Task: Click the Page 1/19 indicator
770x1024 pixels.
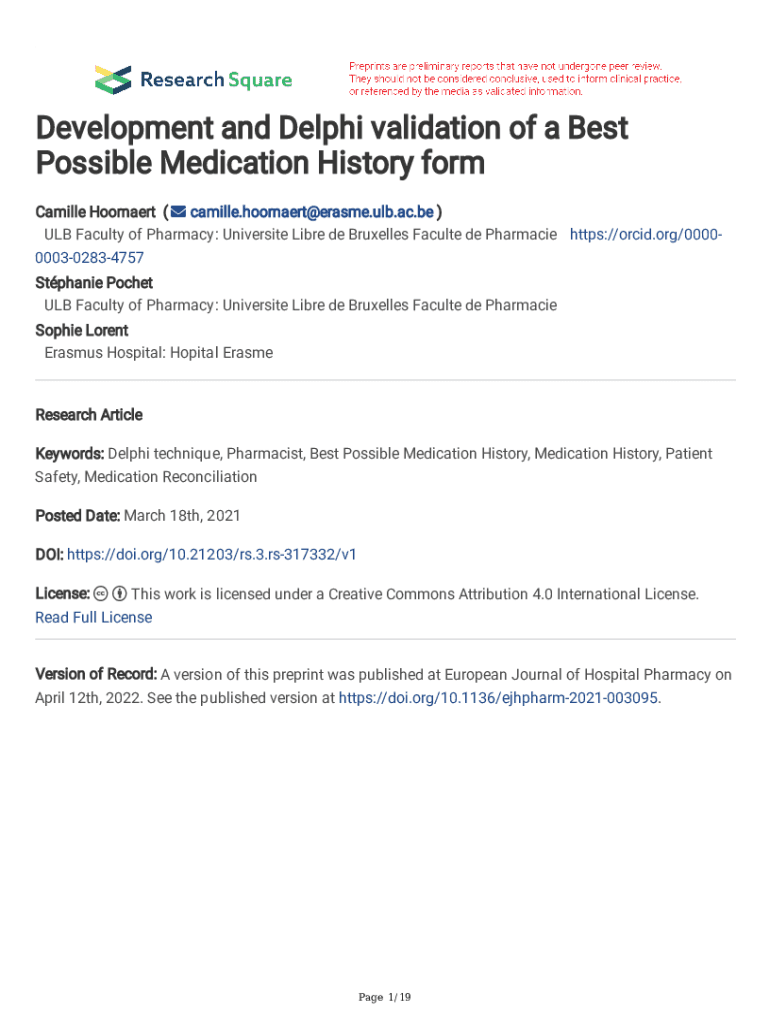Action: [385, 997]
